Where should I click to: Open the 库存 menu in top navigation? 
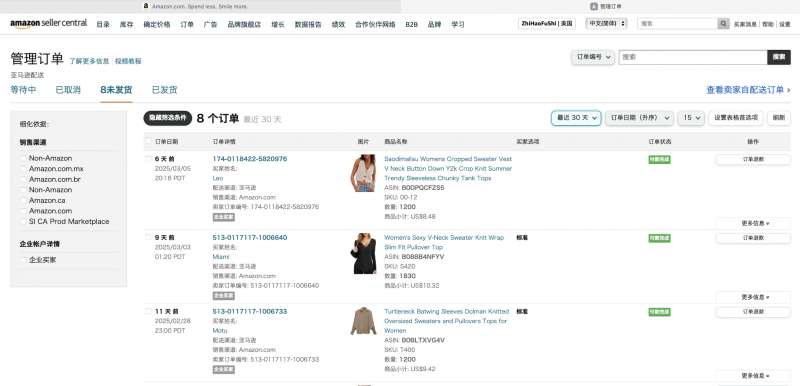[127, 24]
